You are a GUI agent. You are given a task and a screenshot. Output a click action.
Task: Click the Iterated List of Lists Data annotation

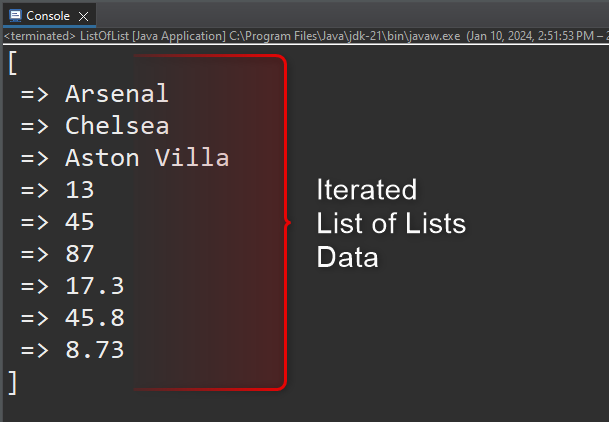click(391, 223)
